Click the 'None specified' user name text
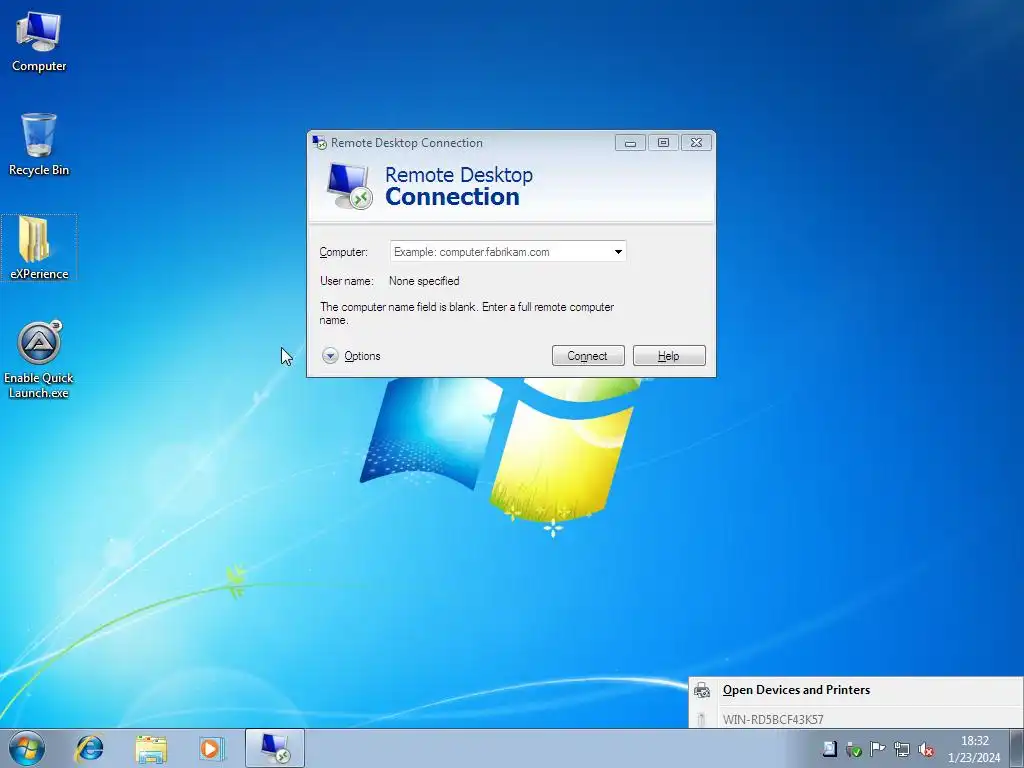 tap(424, 281)
